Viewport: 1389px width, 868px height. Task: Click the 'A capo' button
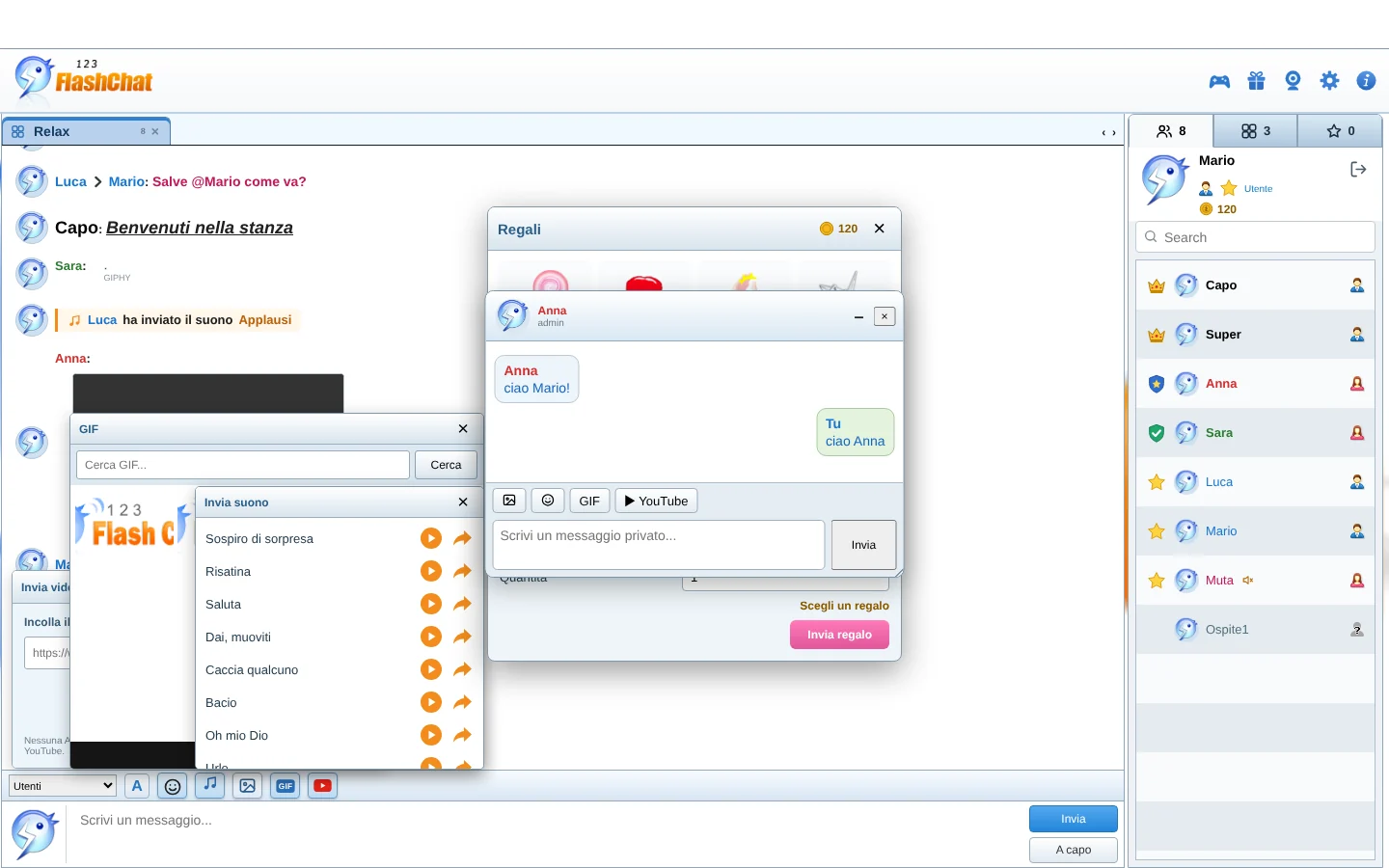coord(1074,850)
